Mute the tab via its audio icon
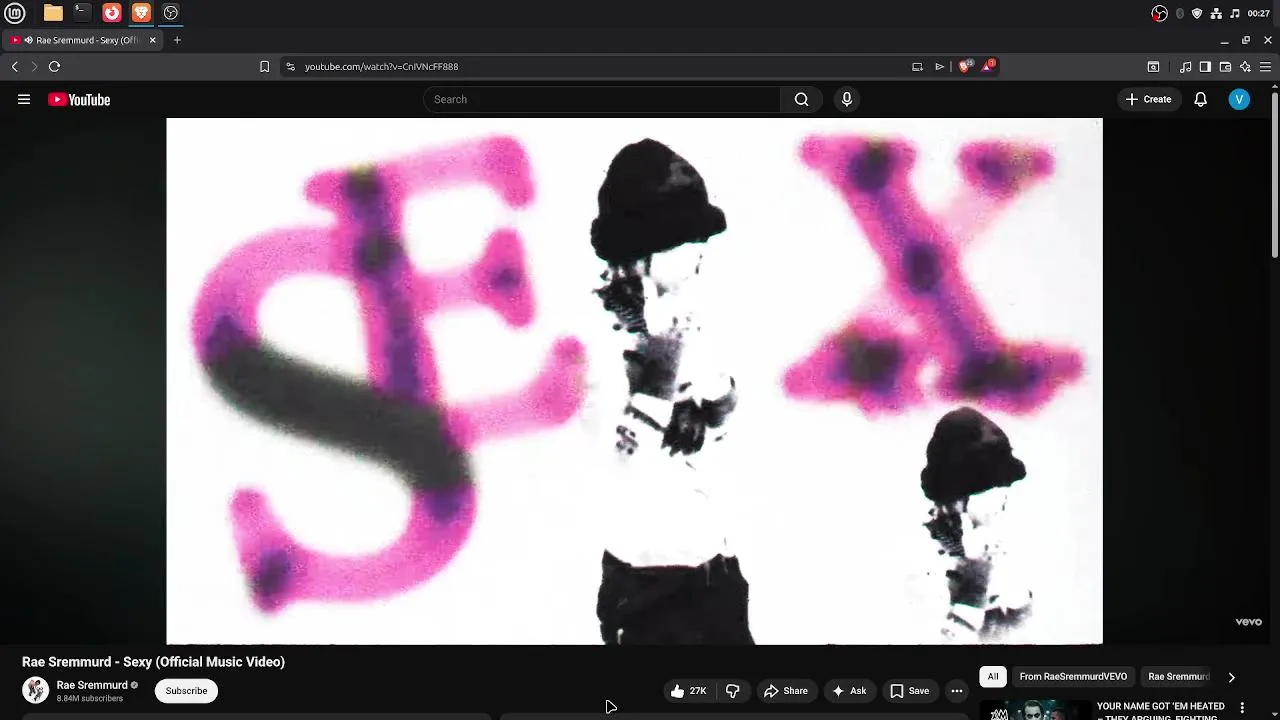The width and height of the screenshot is (1280, 720). coord(28,40)
